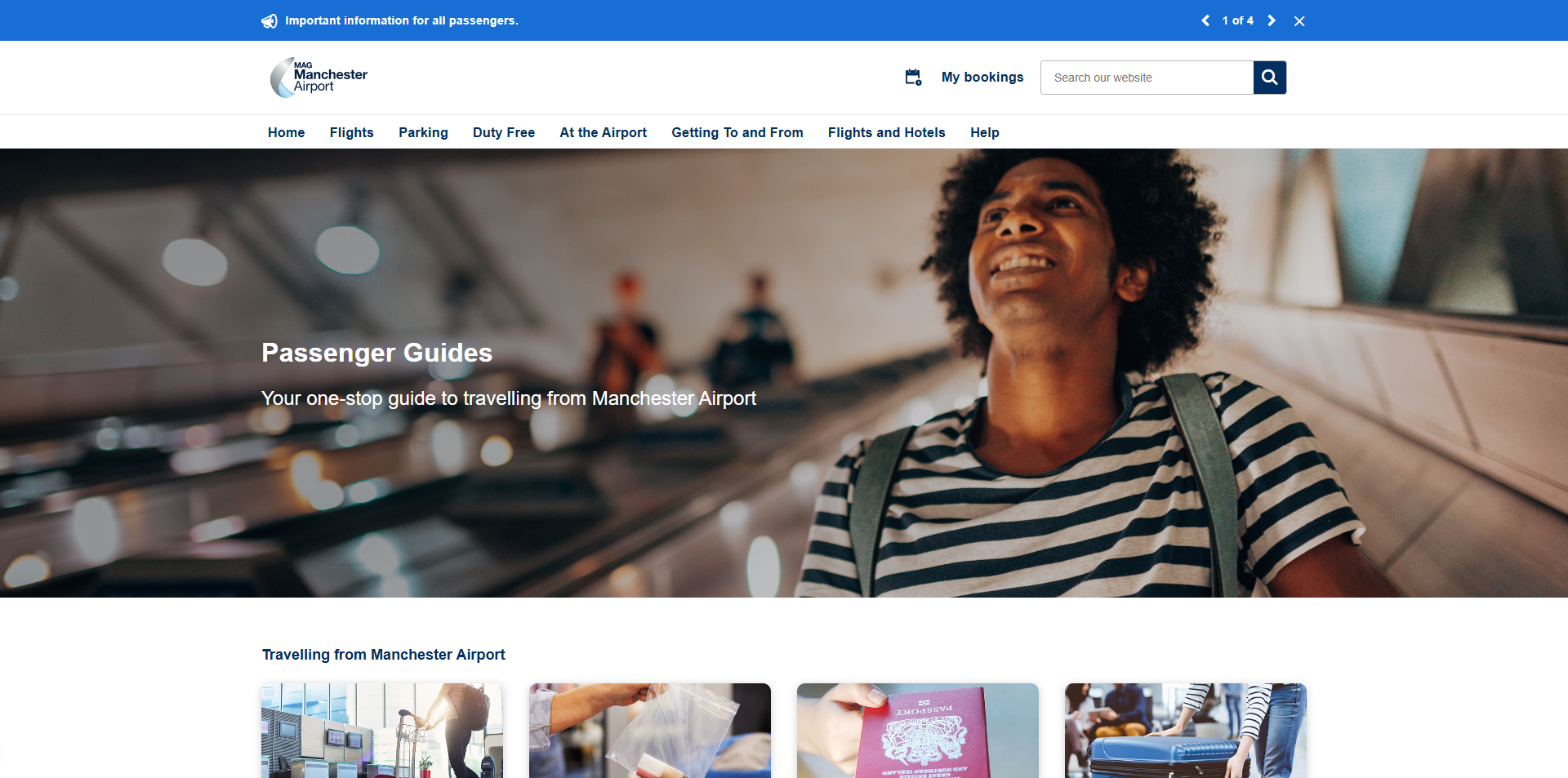Open the passport guide thumbnail
The height and width of the screenshot is (778, 1568).
pyautogui.click(x=917, y=731)
